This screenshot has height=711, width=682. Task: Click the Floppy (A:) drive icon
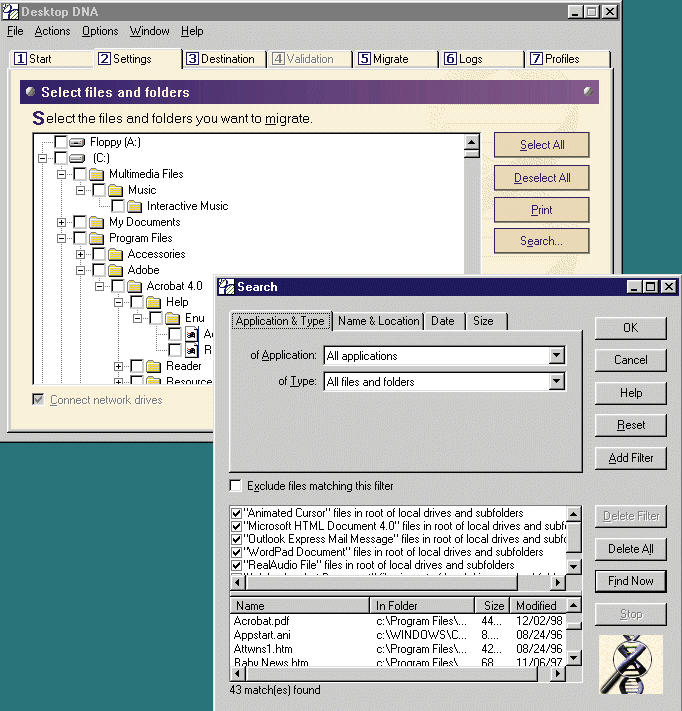(x=78, y=142)
